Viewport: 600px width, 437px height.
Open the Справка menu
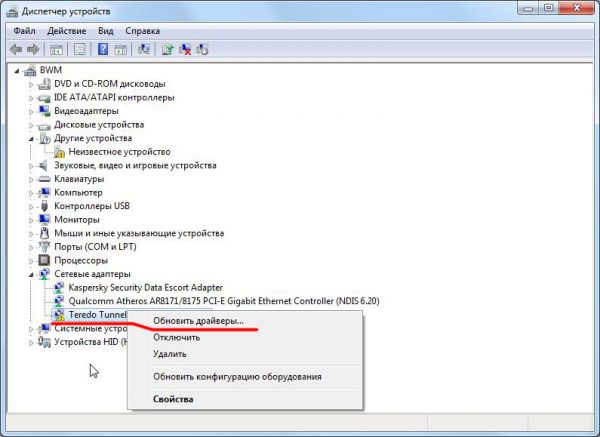tap(142, 31)
